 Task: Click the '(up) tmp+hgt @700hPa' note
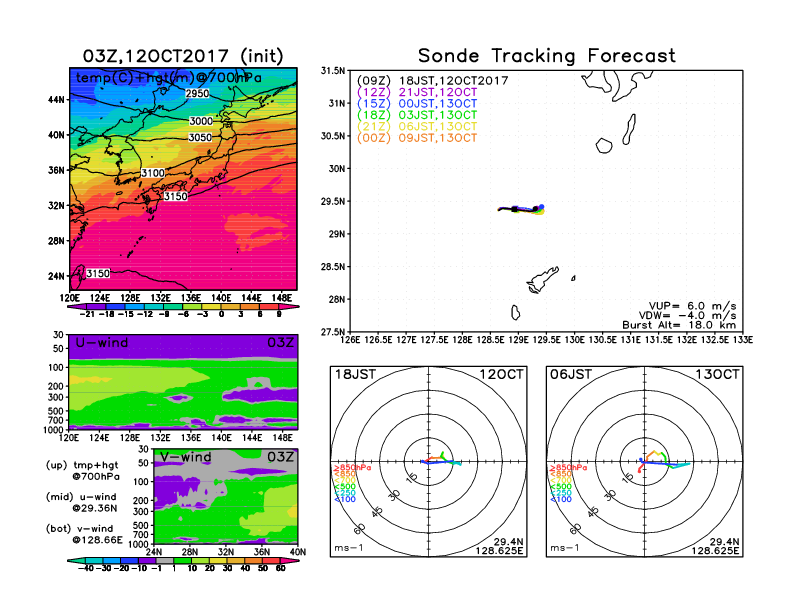point(82,471)
